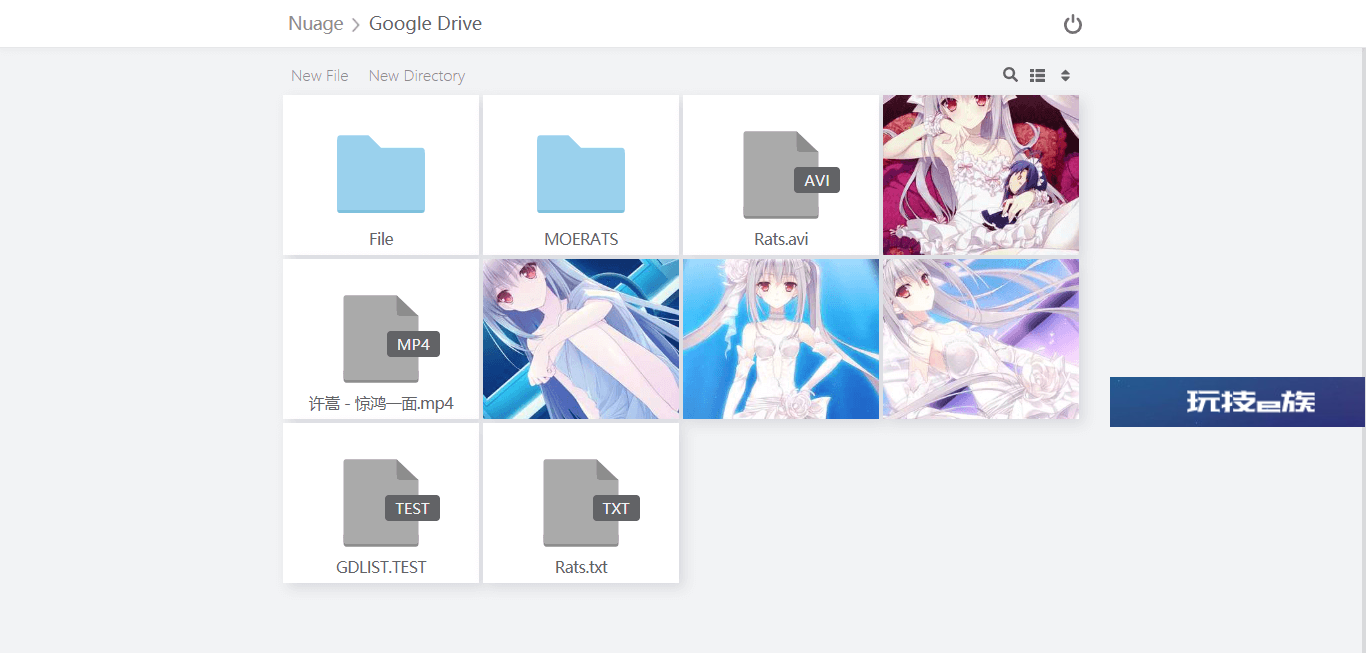Screen dimensions: 1366x653
Task: Open the File folder icon
Action: tap(381, 174)
